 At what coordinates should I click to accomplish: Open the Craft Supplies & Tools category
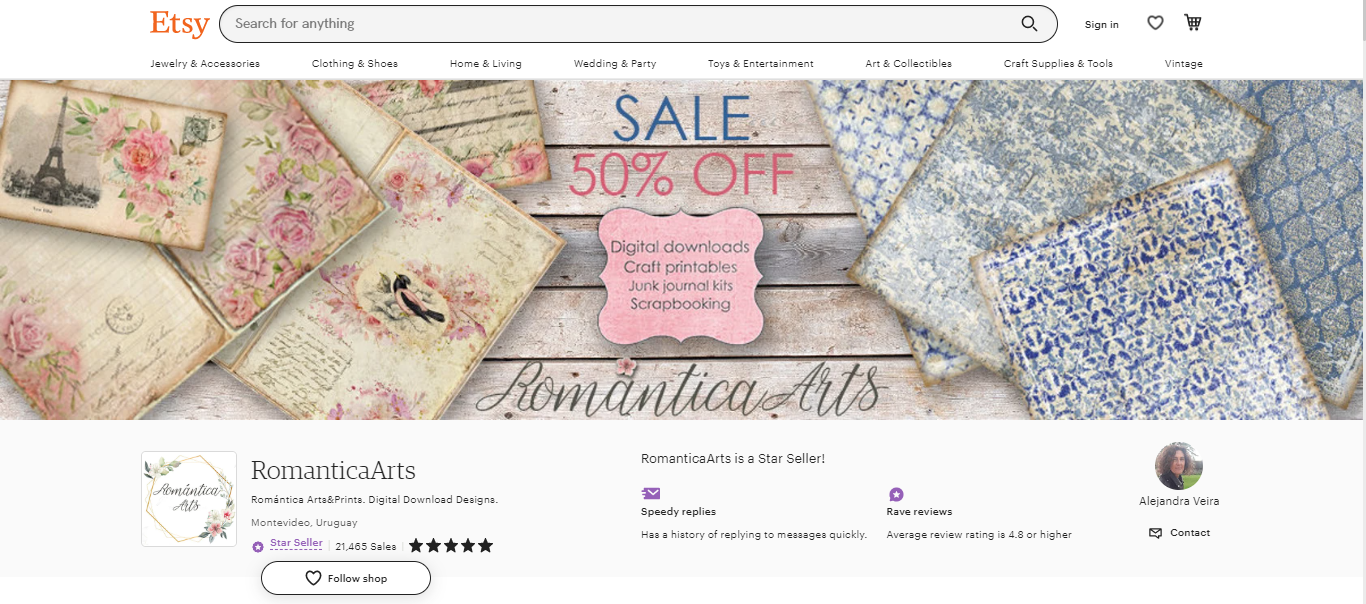[x=1058, y=64]
